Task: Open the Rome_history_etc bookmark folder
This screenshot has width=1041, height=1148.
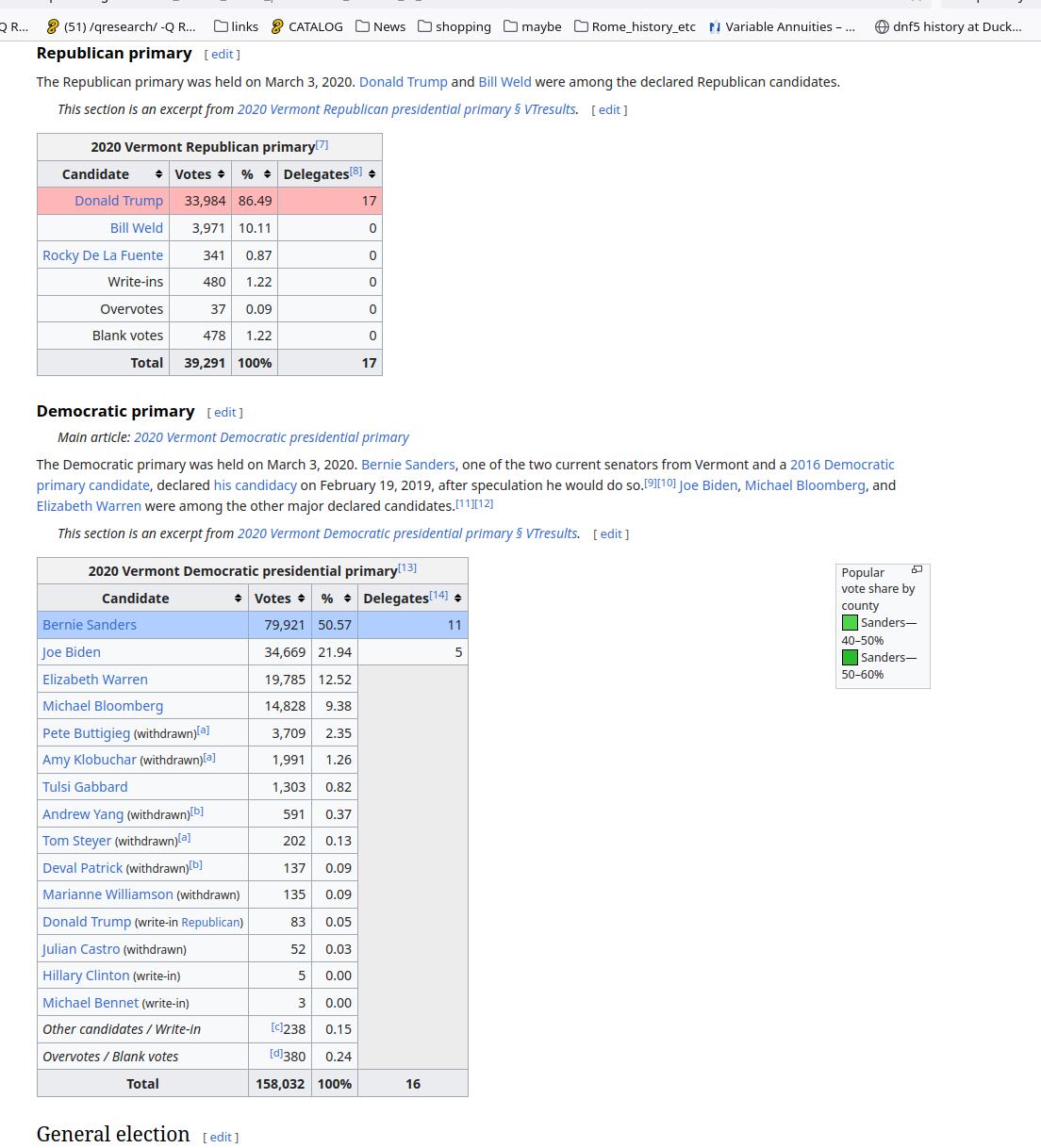Action: click(x=635, y=26)
